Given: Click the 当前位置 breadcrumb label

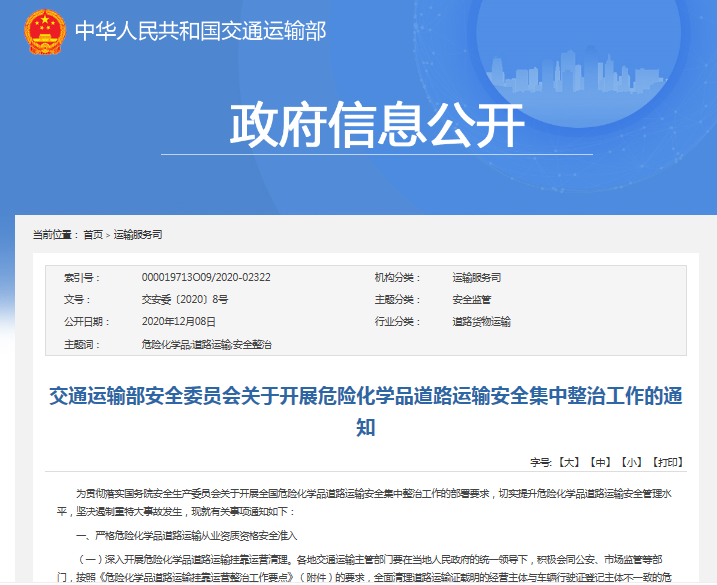Looking at the screenshot, I should [54, 234].
